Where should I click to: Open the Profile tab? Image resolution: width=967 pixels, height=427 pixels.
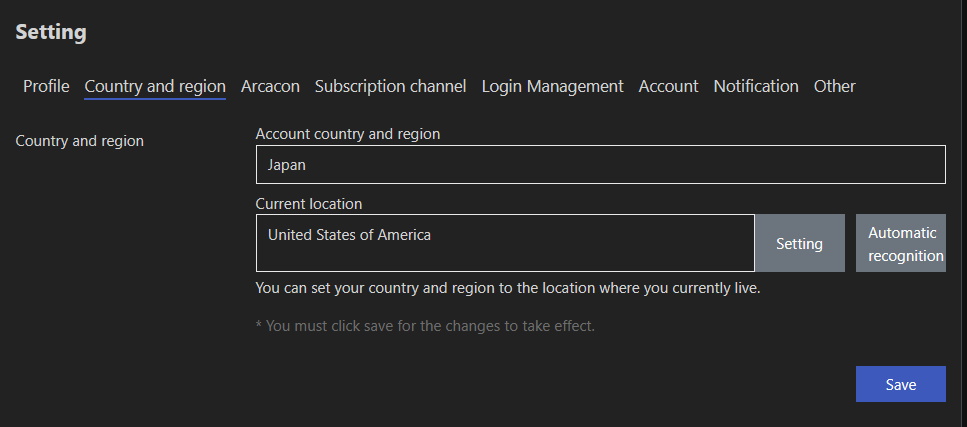46,86
